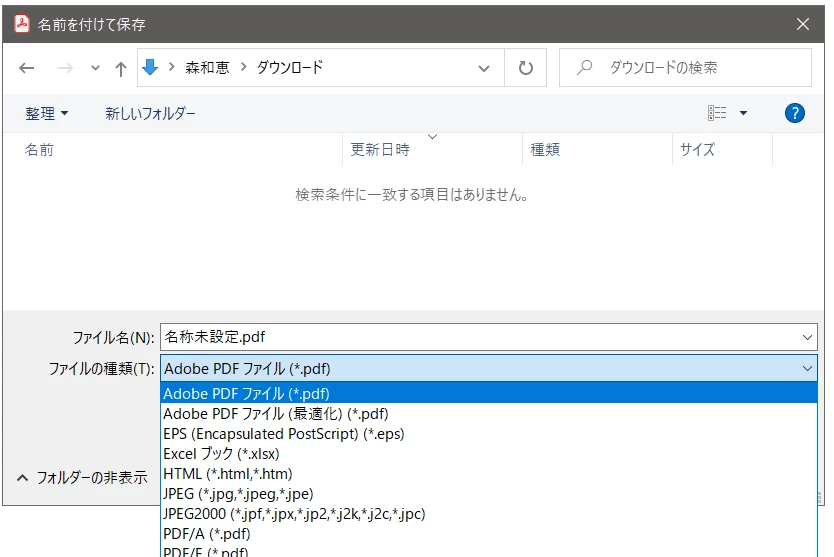The image size is (834, 557).
Task: Collapse the ファイルの種類 combo box
Action: point(488,369)
